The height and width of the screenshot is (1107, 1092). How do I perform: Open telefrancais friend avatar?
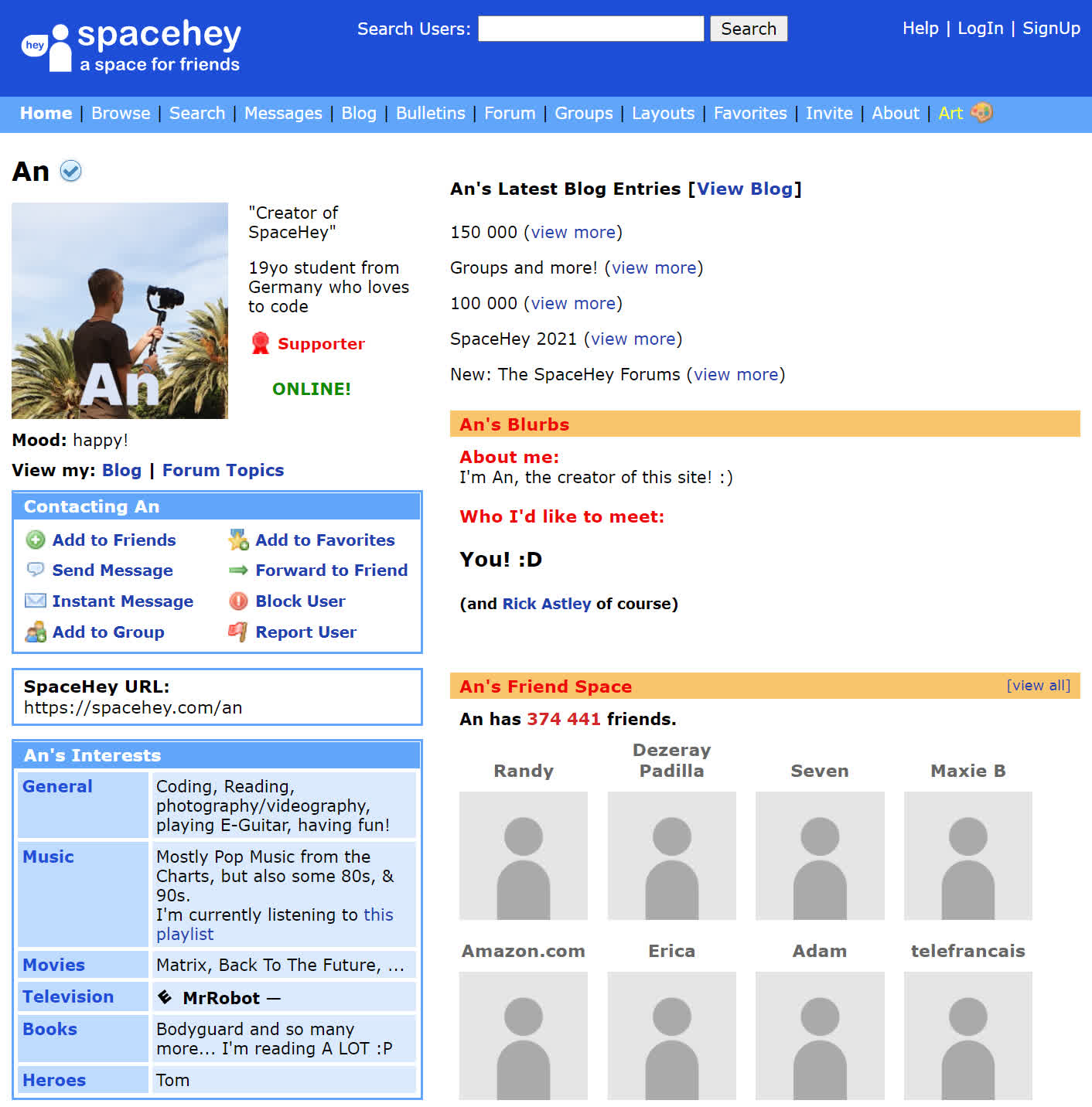click(x=968, y=1036)
